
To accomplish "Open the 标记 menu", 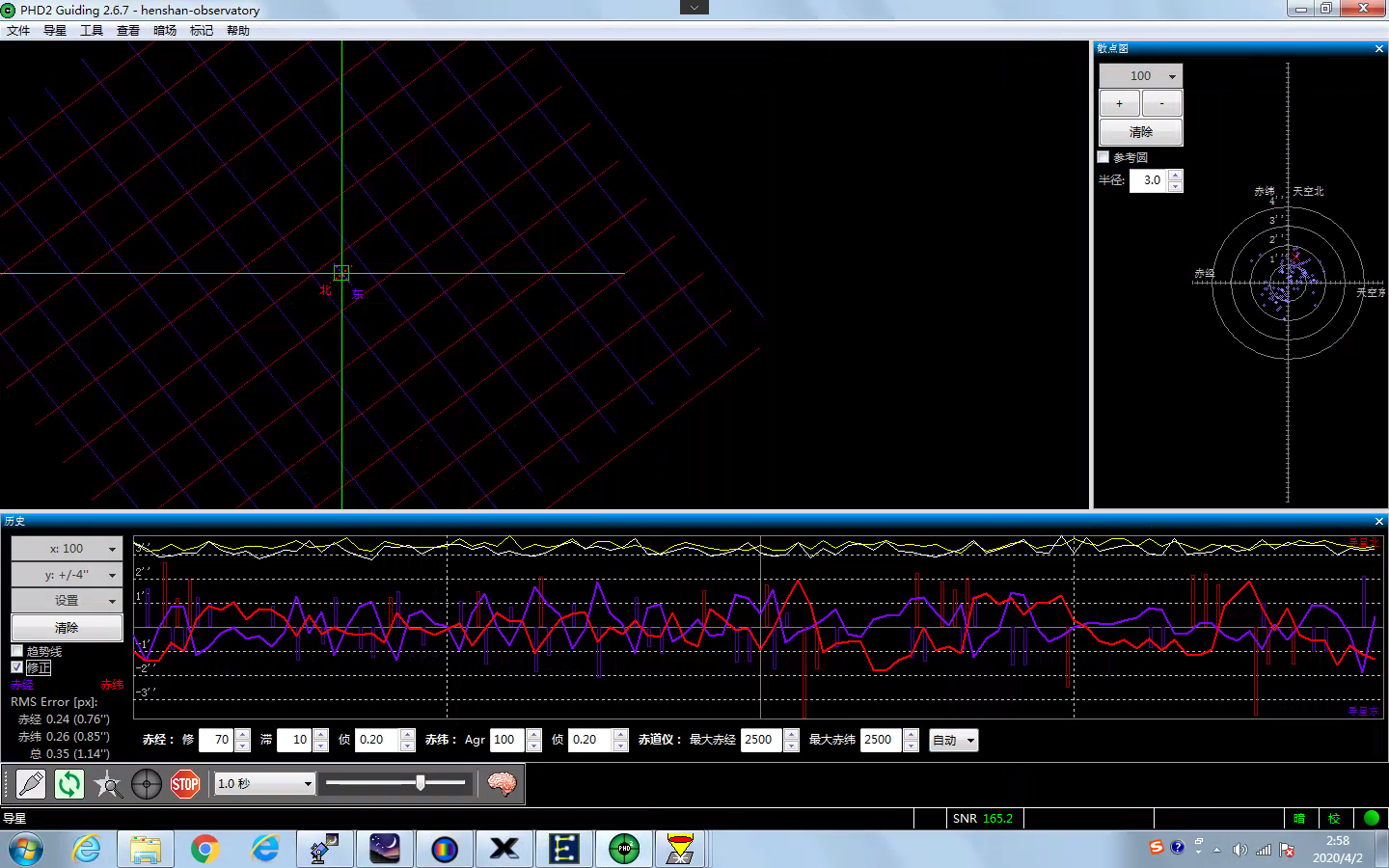I will coord(202,31).
